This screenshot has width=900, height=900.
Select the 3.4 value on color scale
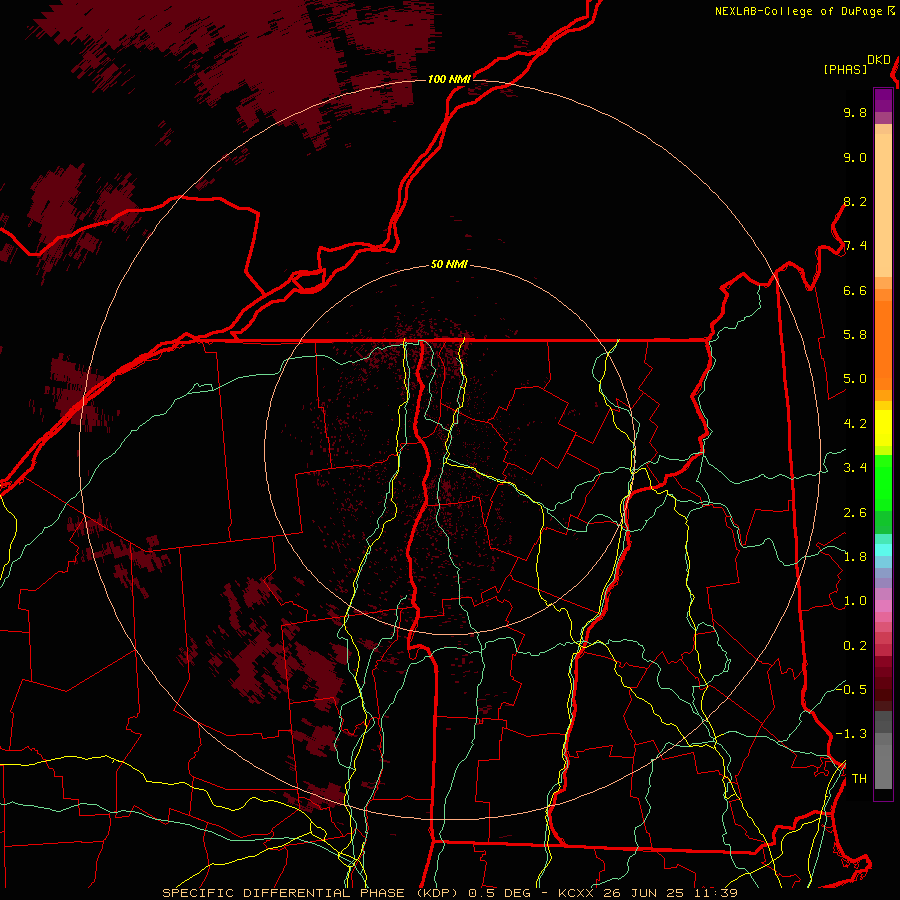point(855,468)
